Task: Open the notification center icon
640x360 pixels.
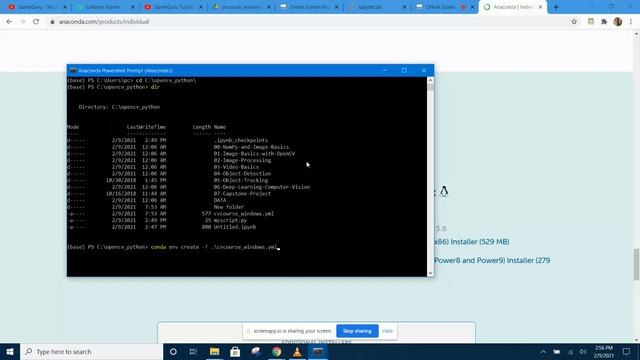Action: (x=627, y=352)
